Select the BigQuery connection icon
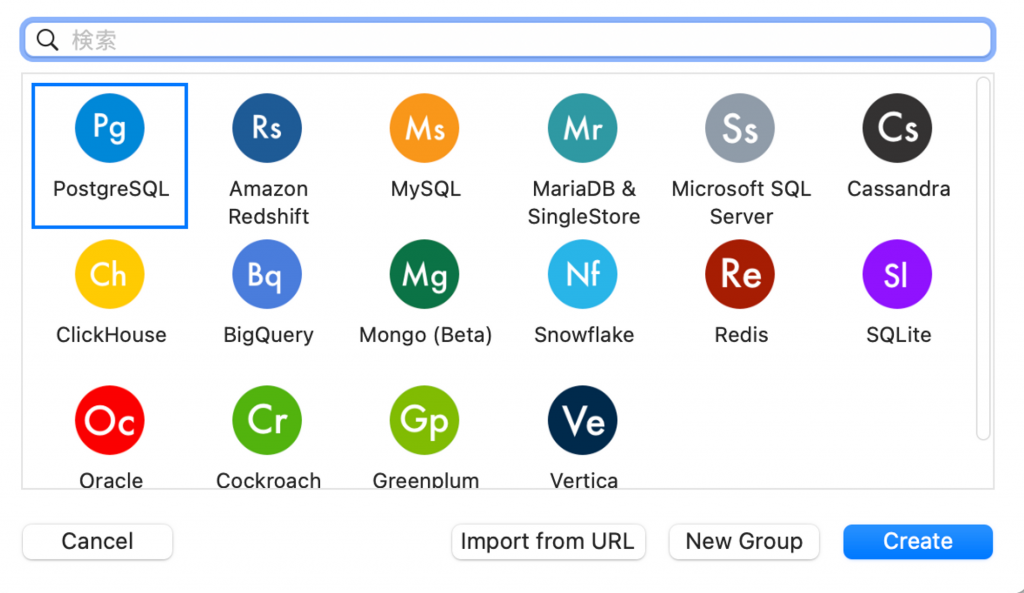This screenshot has width=1024, height=593. 267,274
